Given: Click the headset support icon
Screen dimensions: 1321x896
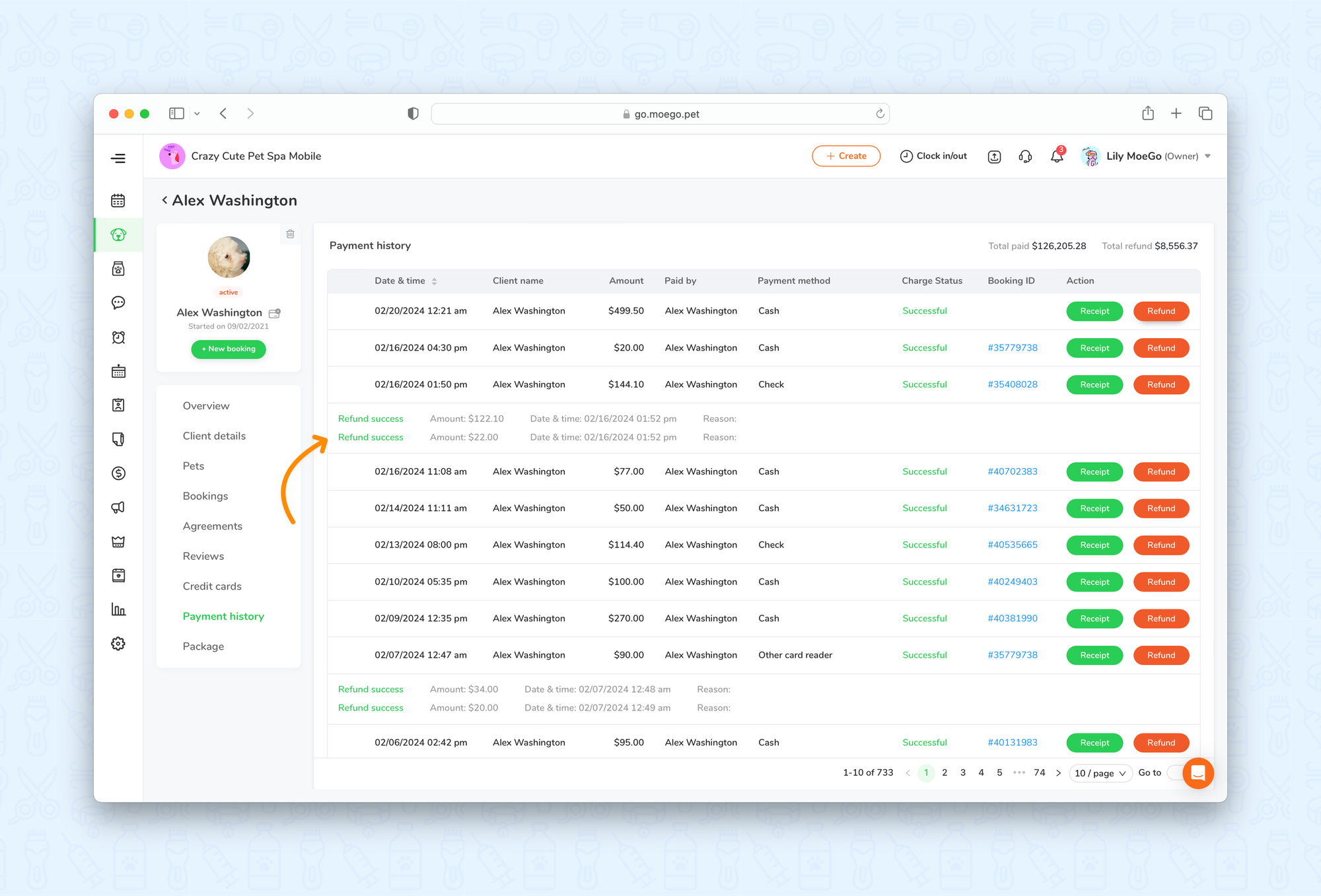Looking at the screenshot, I should tap(1025, 156).
